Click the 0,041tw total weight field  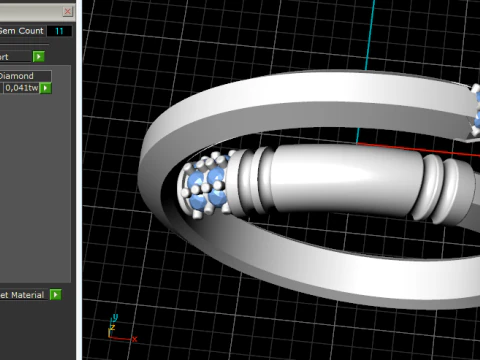(21, 88)
